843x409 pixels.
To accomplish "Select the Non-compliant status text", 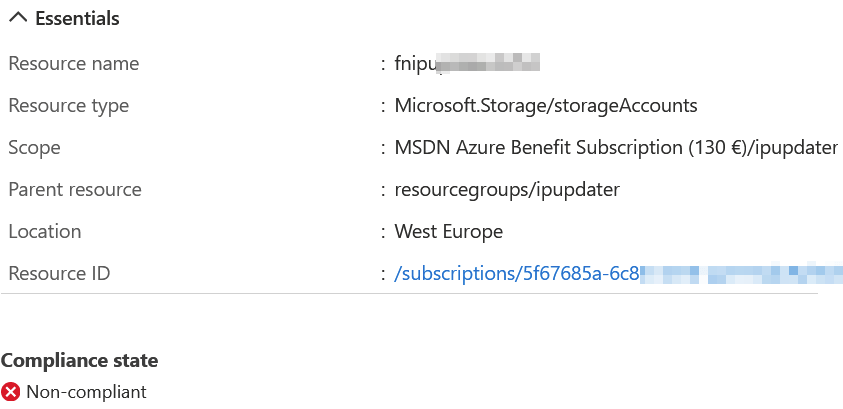I will [86, 392].
